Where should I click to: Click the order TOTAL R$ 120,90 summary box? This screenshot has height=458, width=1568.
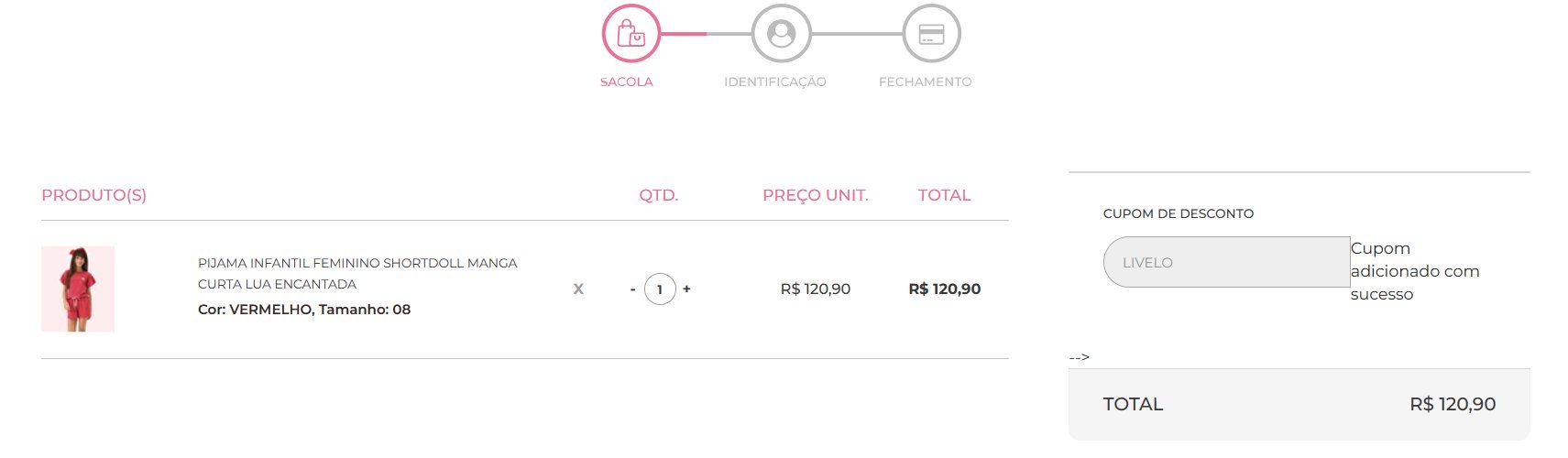click(1299, 404)
